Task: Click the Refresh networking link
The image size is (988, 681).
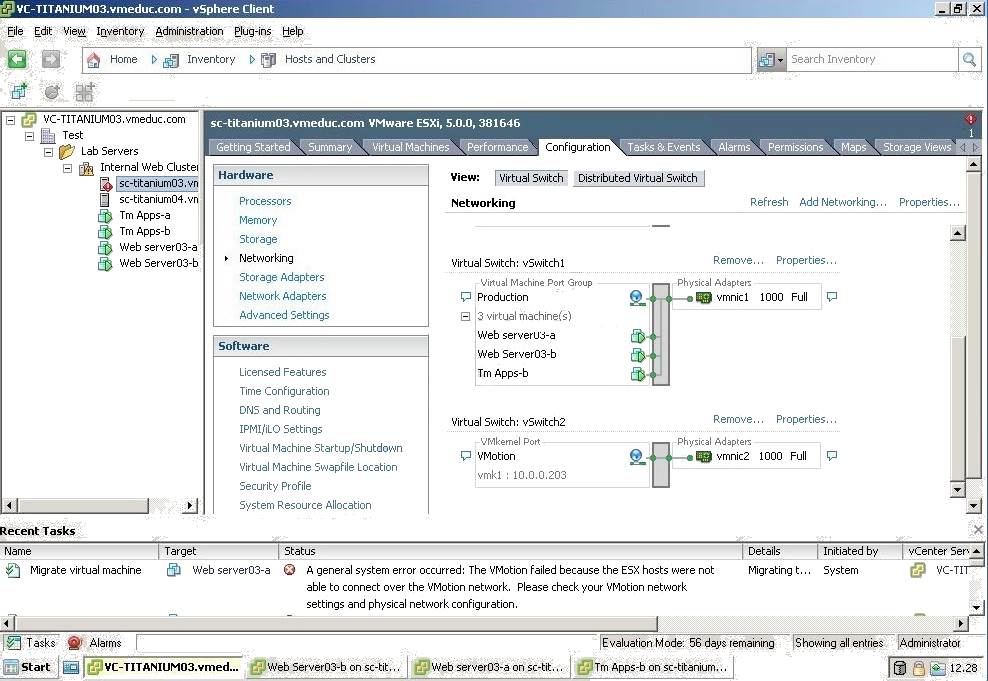Action: [769, 202]
